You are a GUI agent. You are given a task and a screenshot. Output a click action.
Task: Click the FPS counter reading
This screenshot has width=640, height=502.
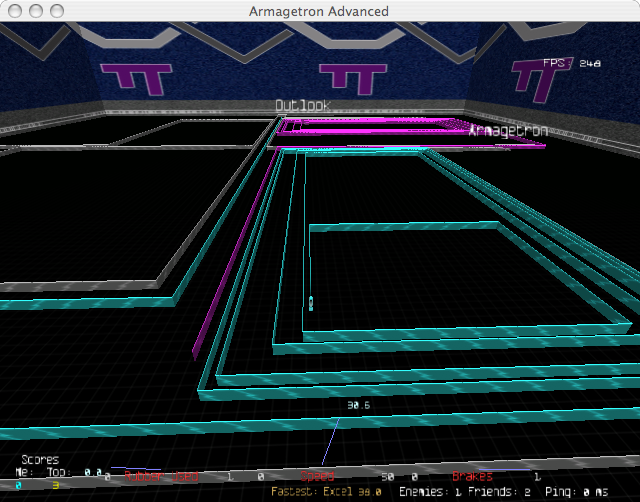coord(572,63)
